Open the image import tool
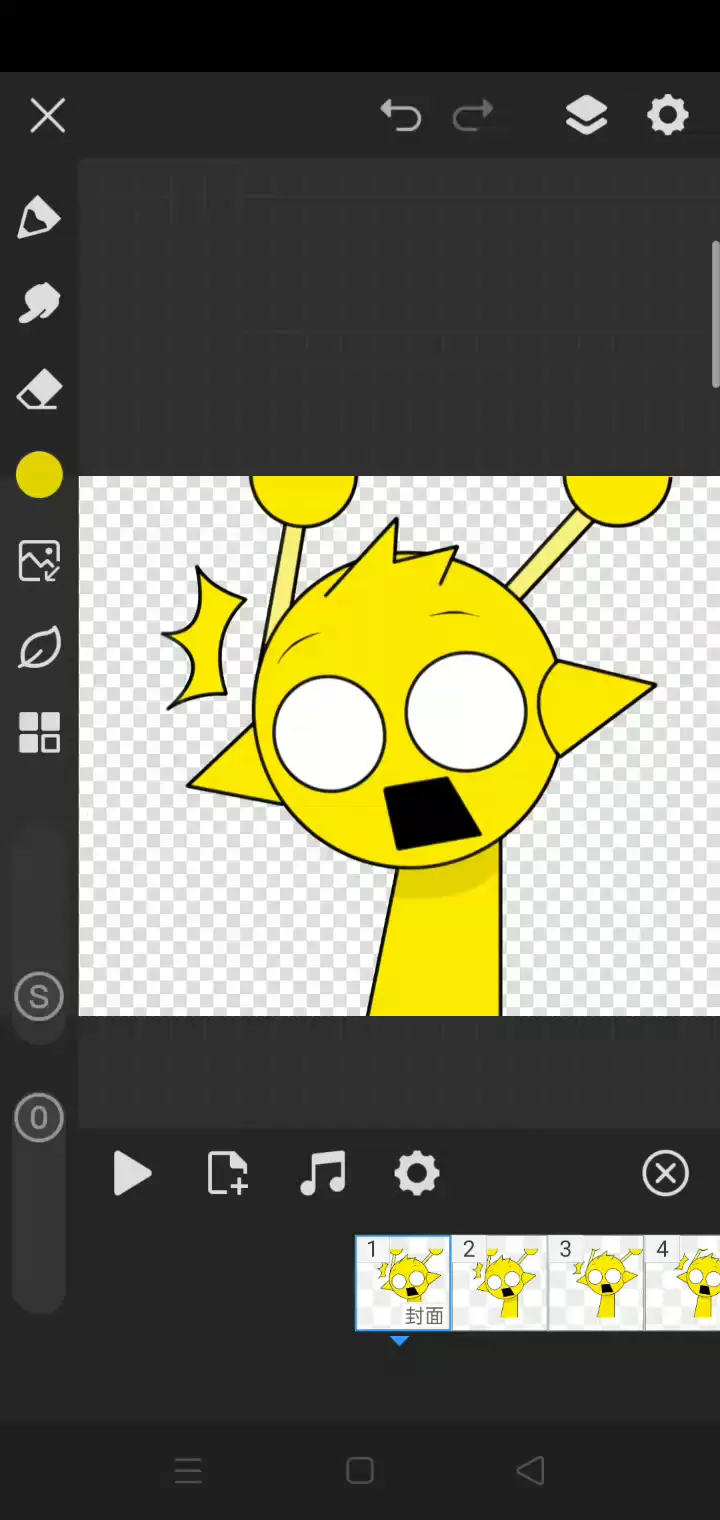 point(39,561)
